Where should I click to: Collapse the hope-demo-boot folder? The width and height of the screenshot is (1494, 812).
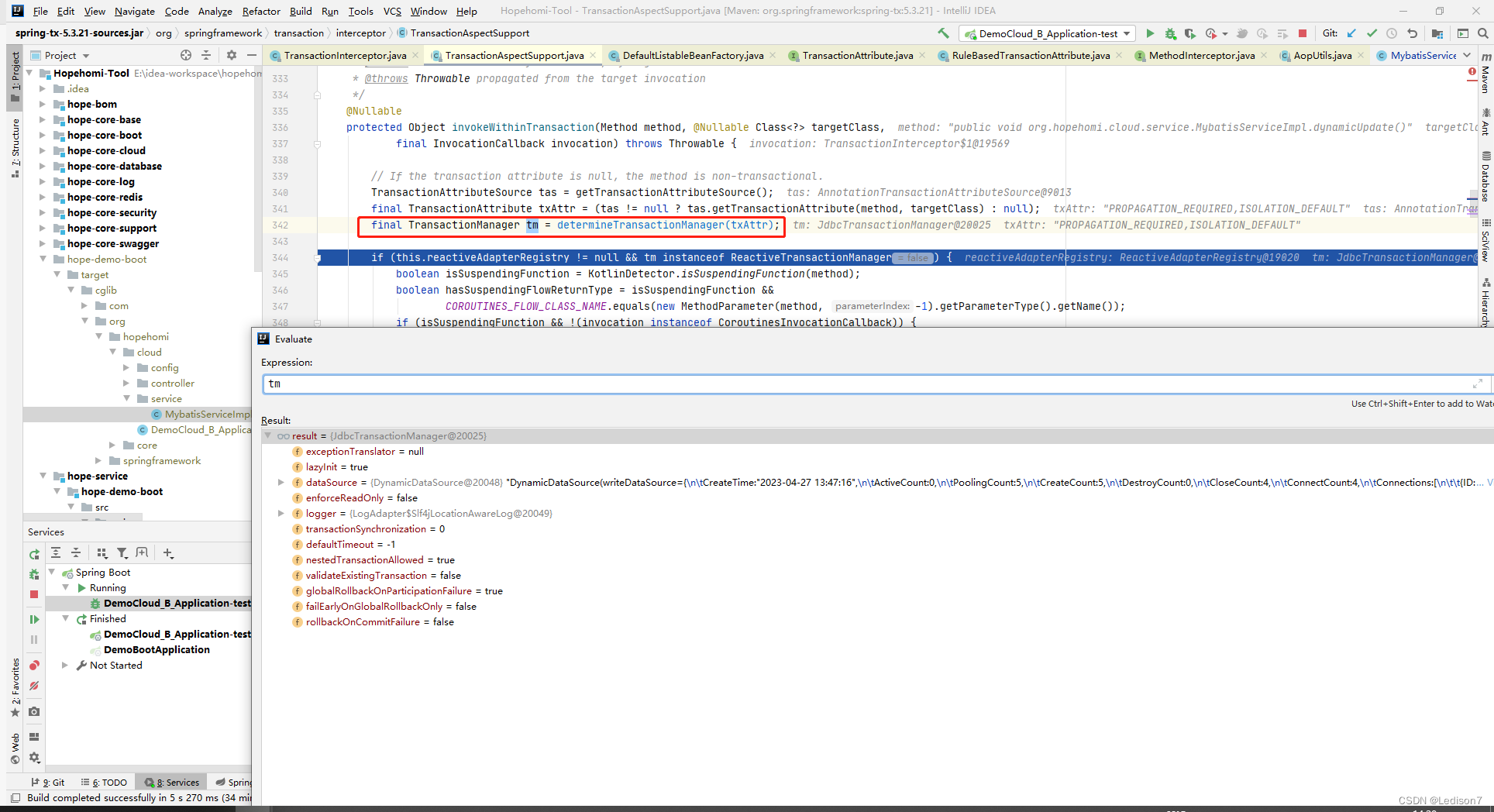[x=43, y=259]
